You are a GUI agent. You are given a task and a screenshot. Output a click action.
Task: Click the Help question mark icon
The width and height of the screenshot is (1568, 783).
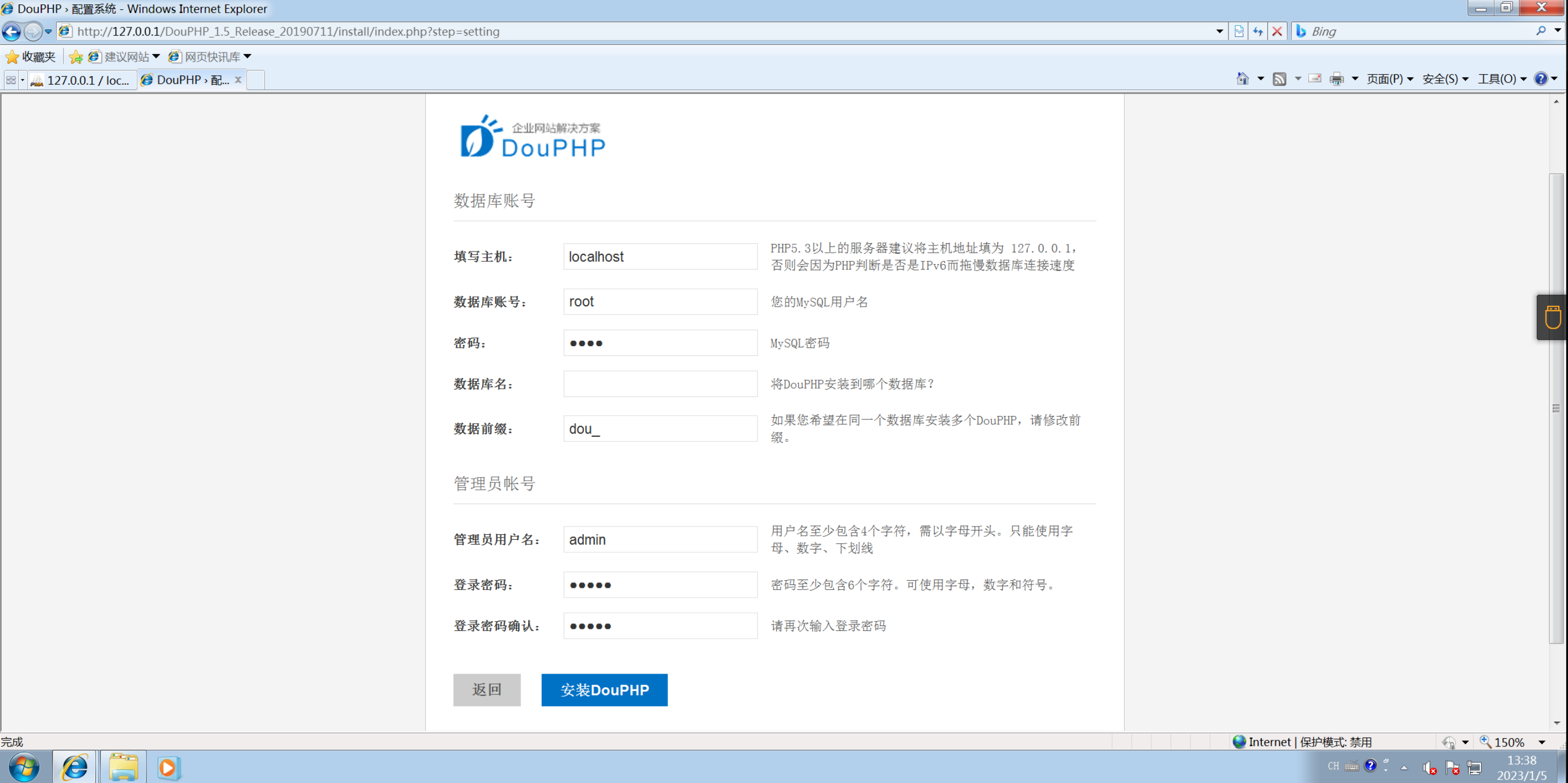click(x=1541, y=79)
